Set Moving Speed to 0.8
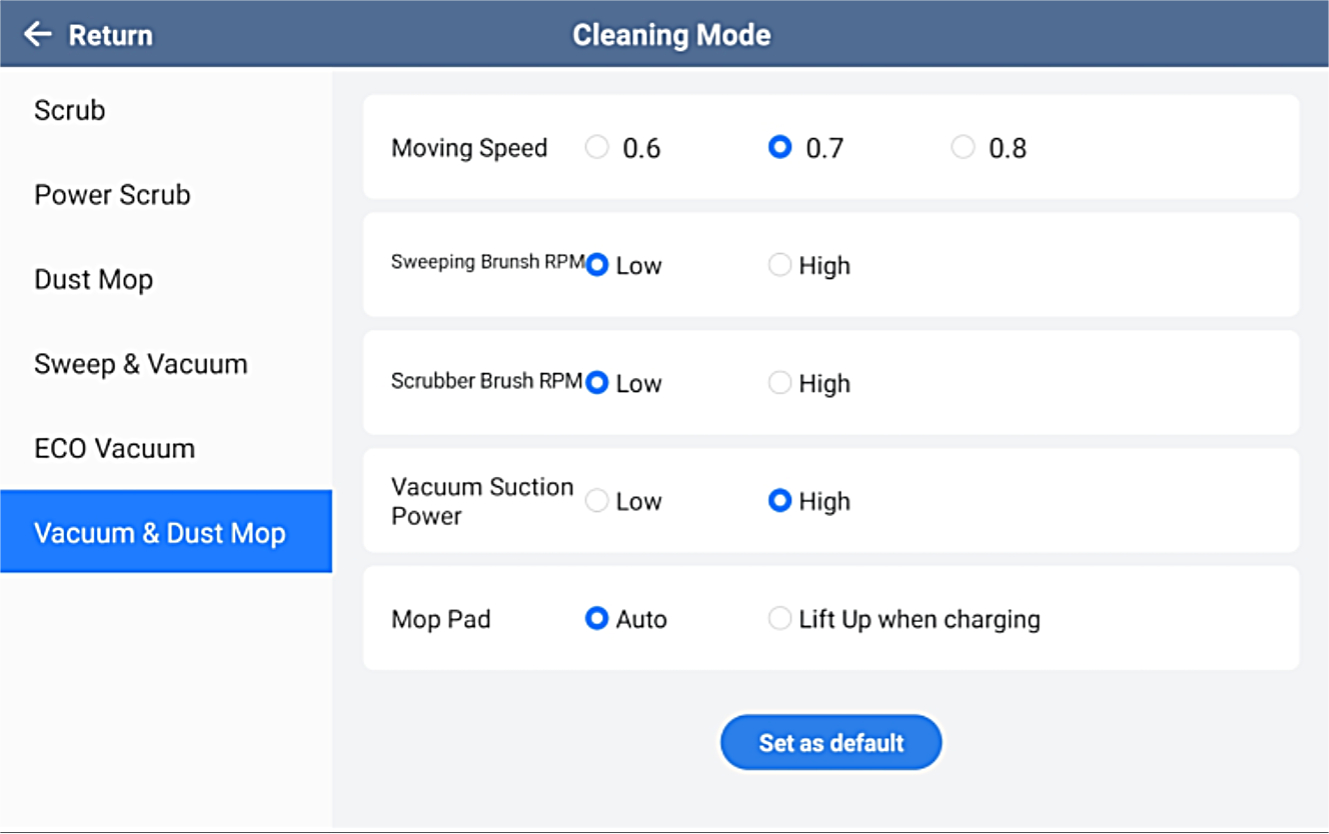The image size is (1329, 834). click(x=963, y=148)
